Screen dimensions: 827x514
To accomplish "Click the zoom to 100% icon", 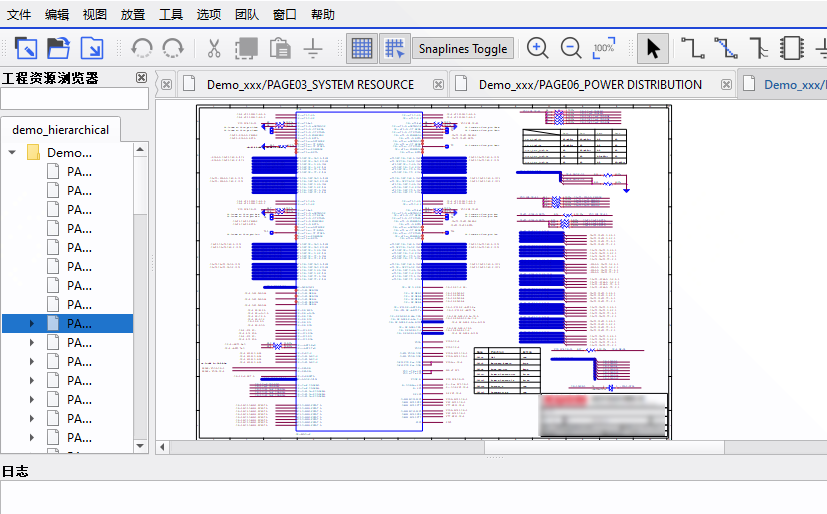I will [x=604, y=48].
